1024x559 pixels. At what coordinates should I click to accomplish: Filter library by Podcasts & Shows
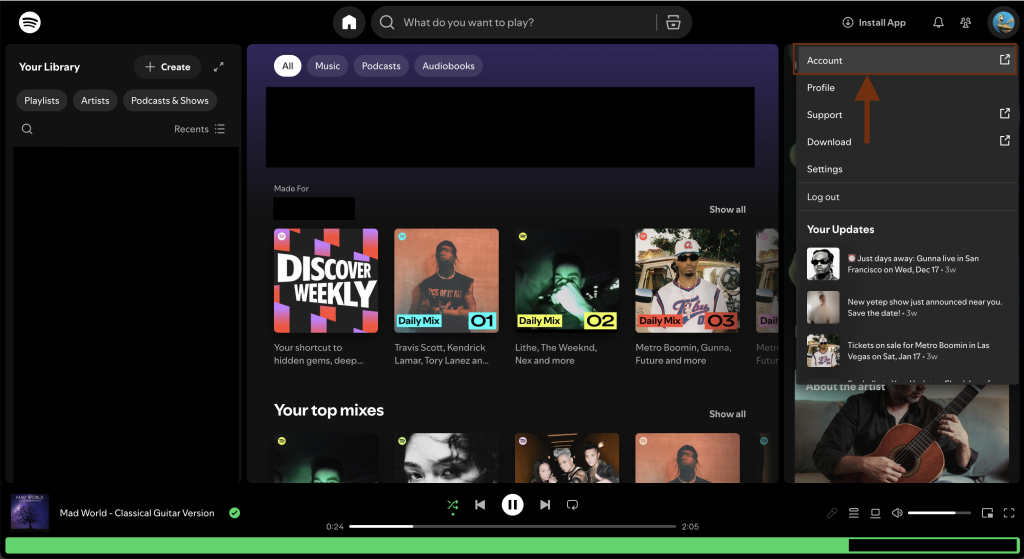pyautogui.click(x=170, y=101)
